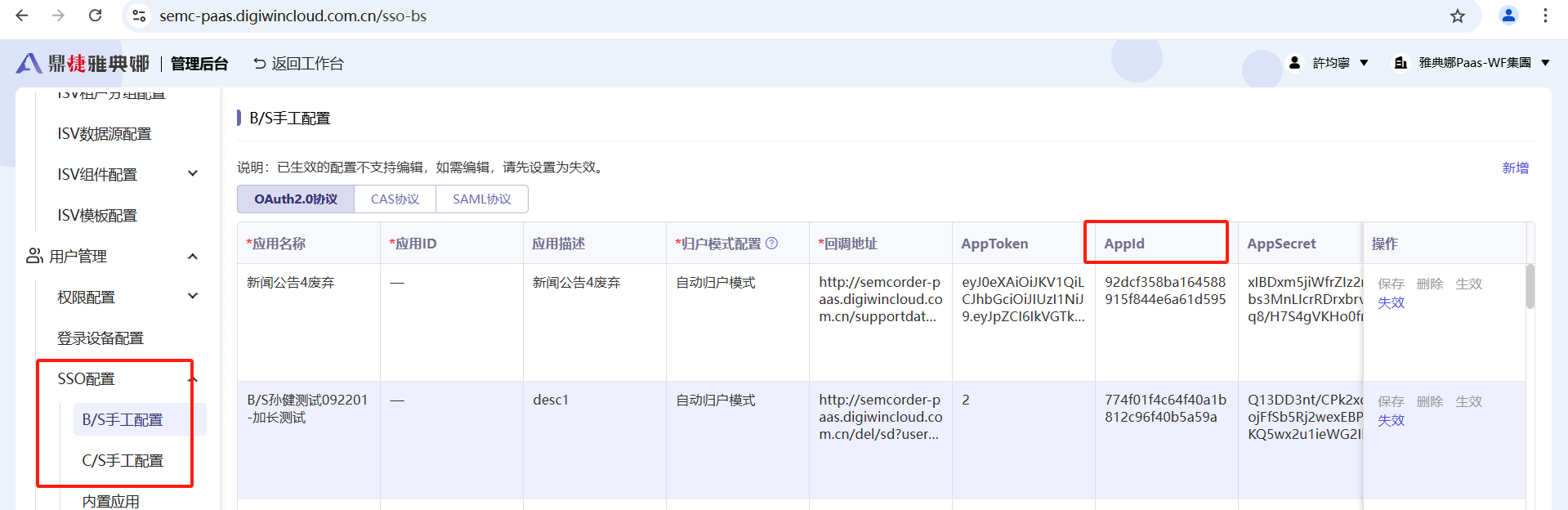The width and height of the screenshot is (1568, 510).
Task: Click the help icon beside 归户模式配置
Action: point(771,244)
